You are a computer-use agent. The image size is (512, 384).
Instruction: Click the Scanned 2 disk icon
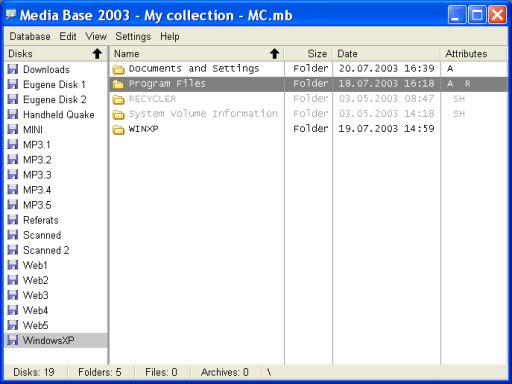pyautogui.click(x=13, y=250)
